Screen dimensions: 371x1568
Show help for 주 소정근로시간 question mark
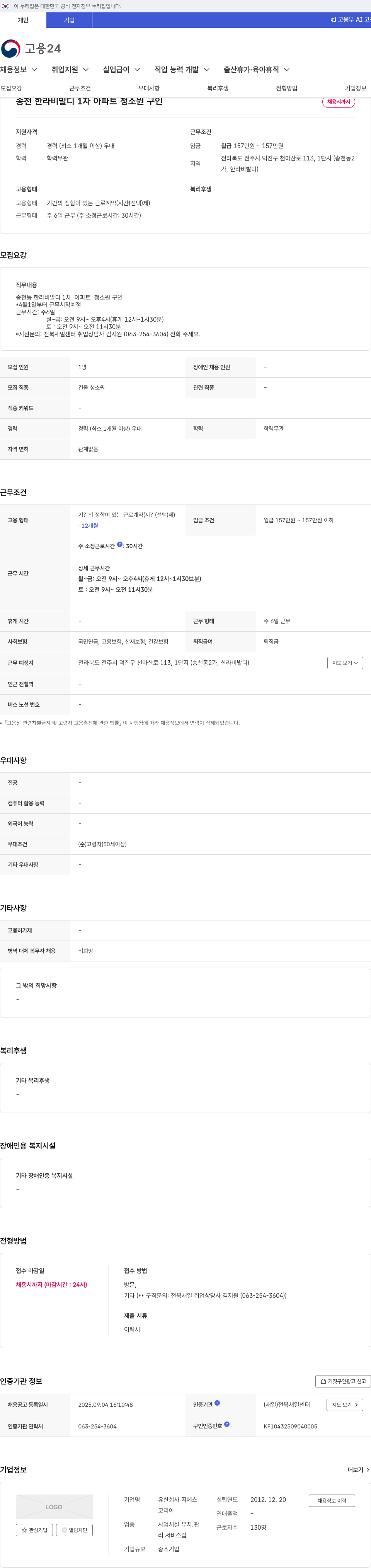[x=120, y=545]
